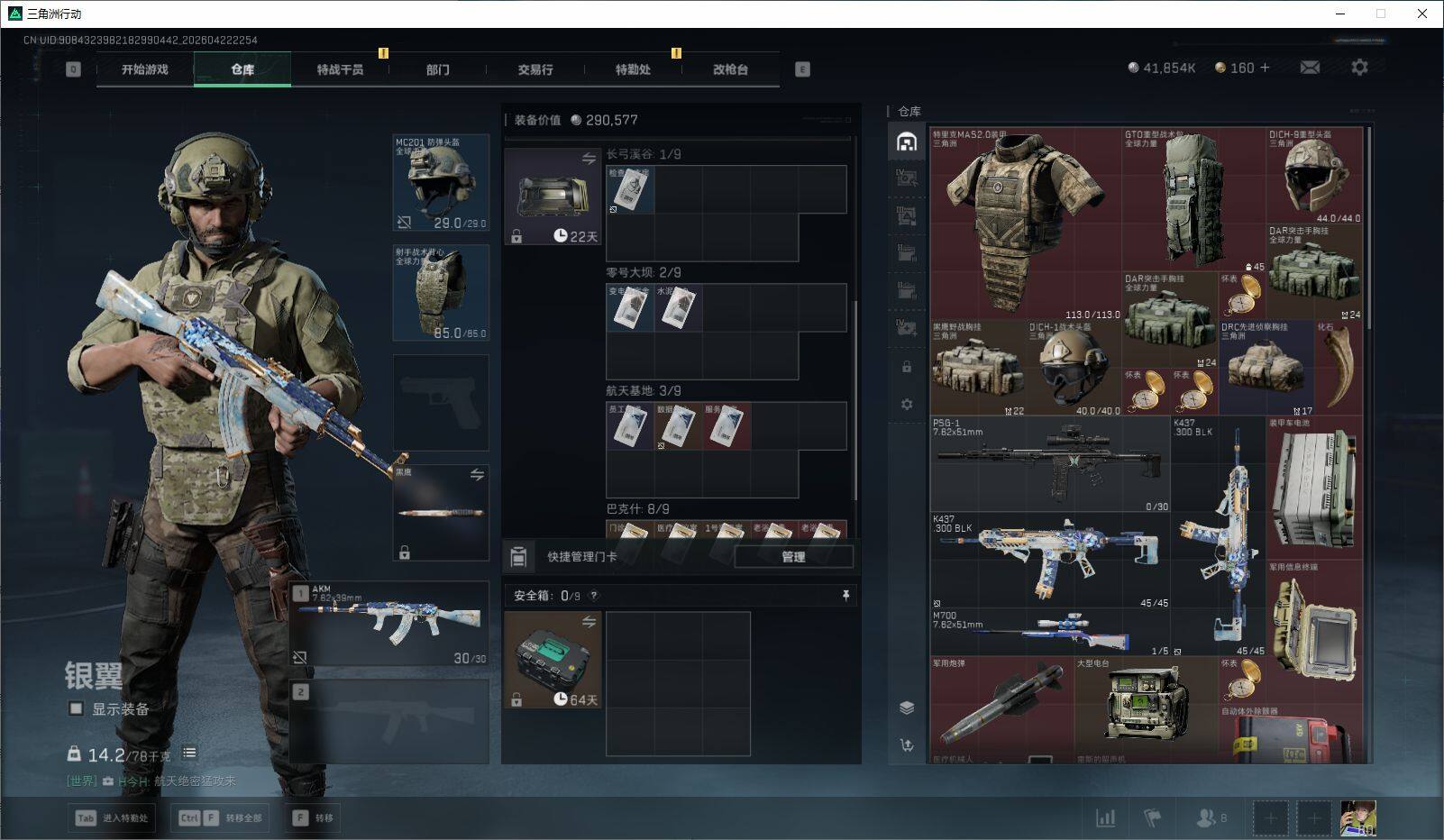Select the 军用炮弹 shell in warehouse

click(x=1002, y=705)
